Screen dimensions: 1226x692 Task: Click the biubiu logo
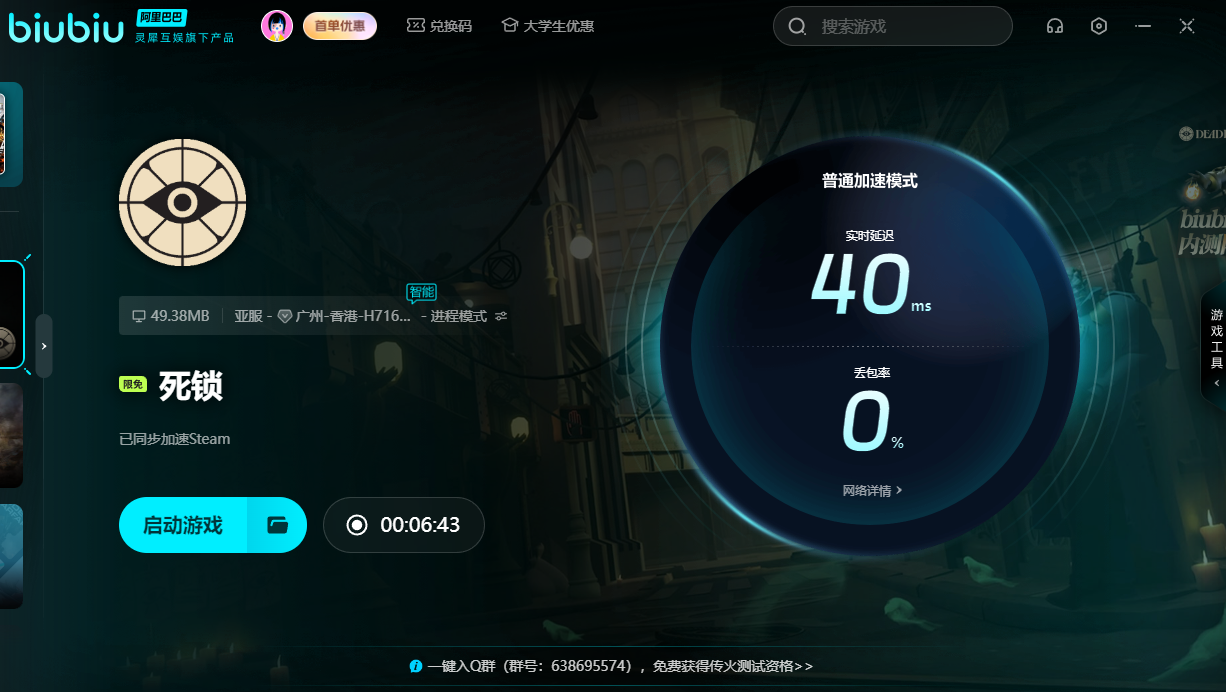[66, 26]
